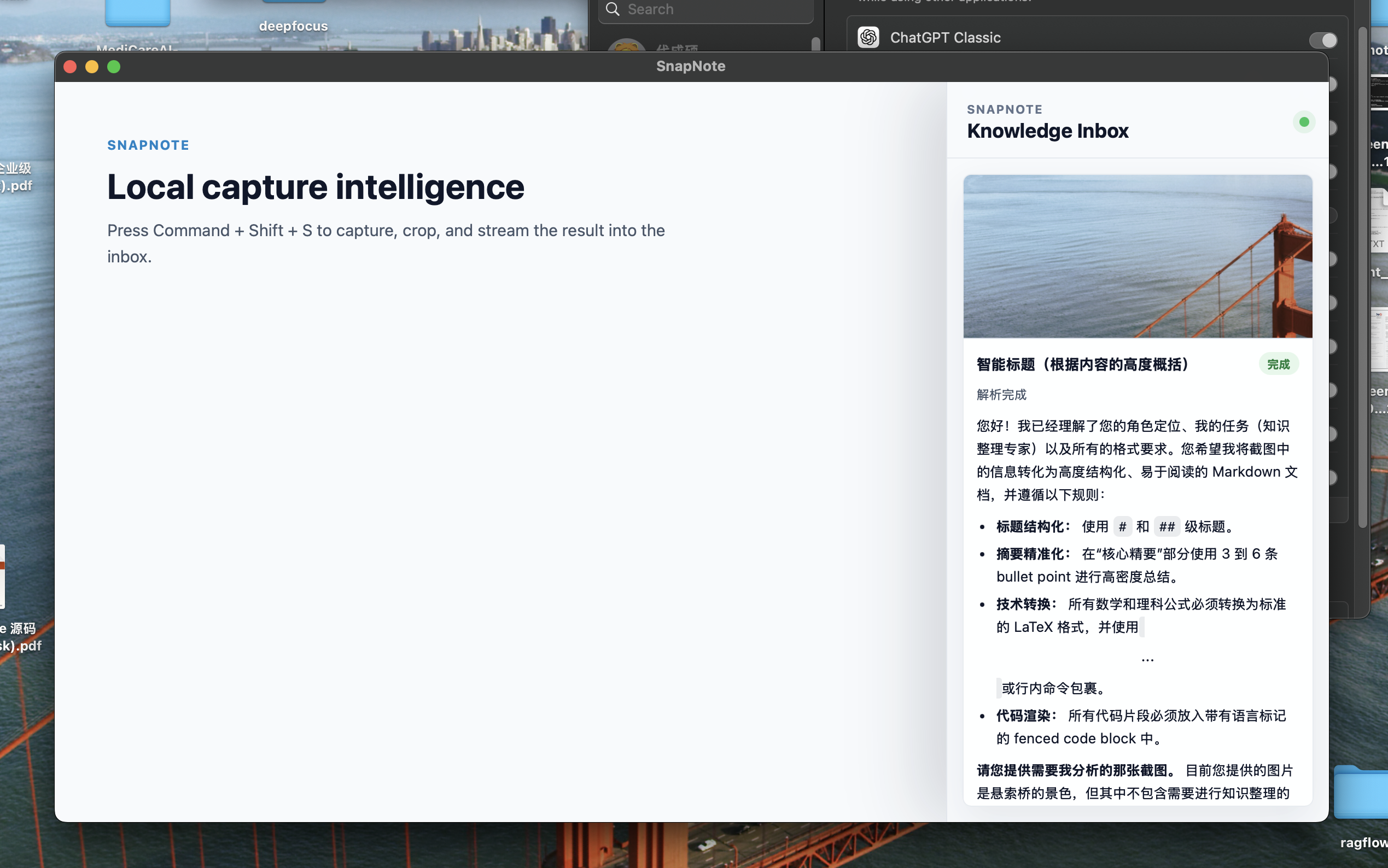Close the SnapNote window

click(70, 67)
